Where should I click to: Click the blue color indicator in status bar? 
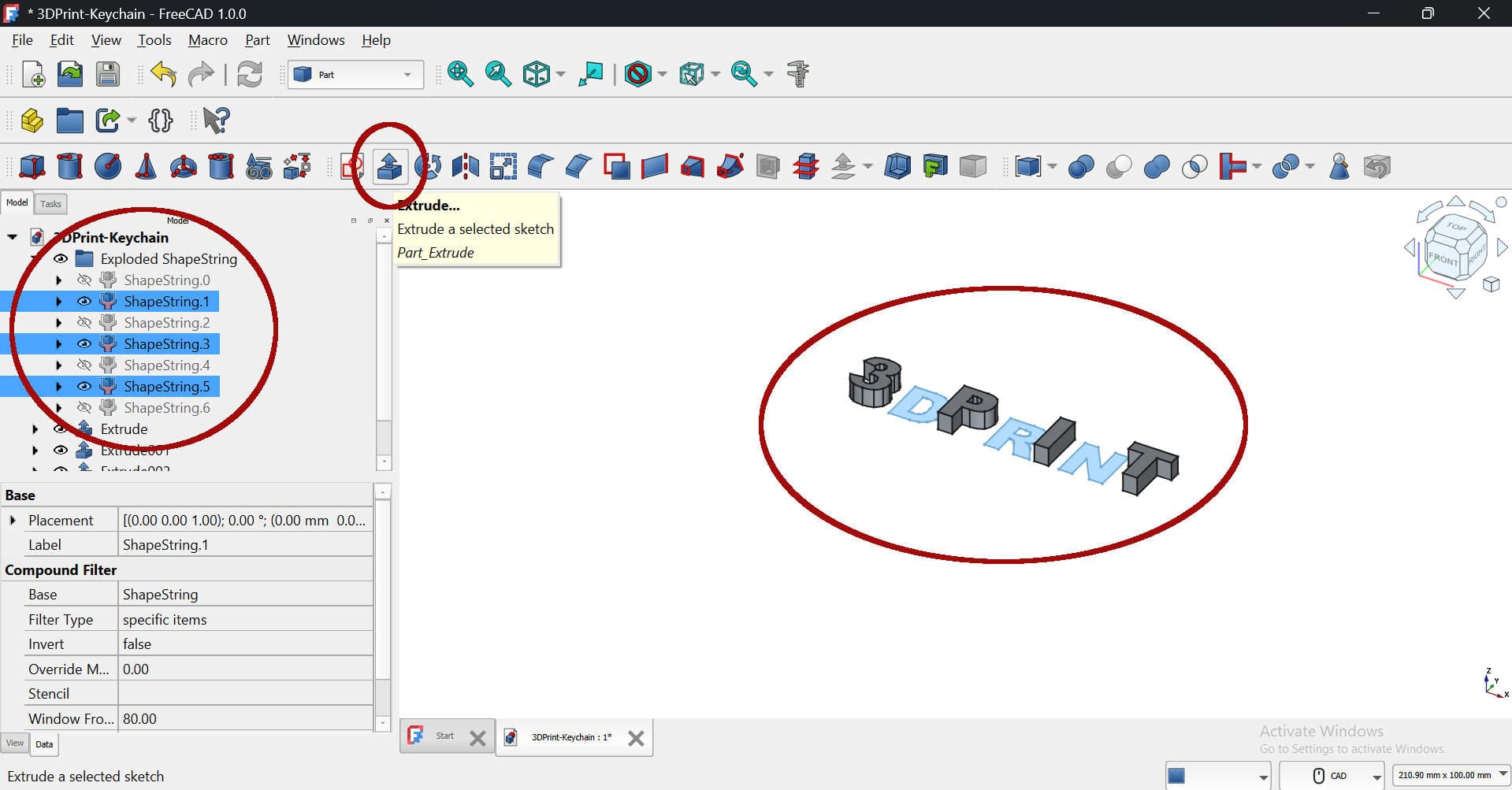(1176, 776)
